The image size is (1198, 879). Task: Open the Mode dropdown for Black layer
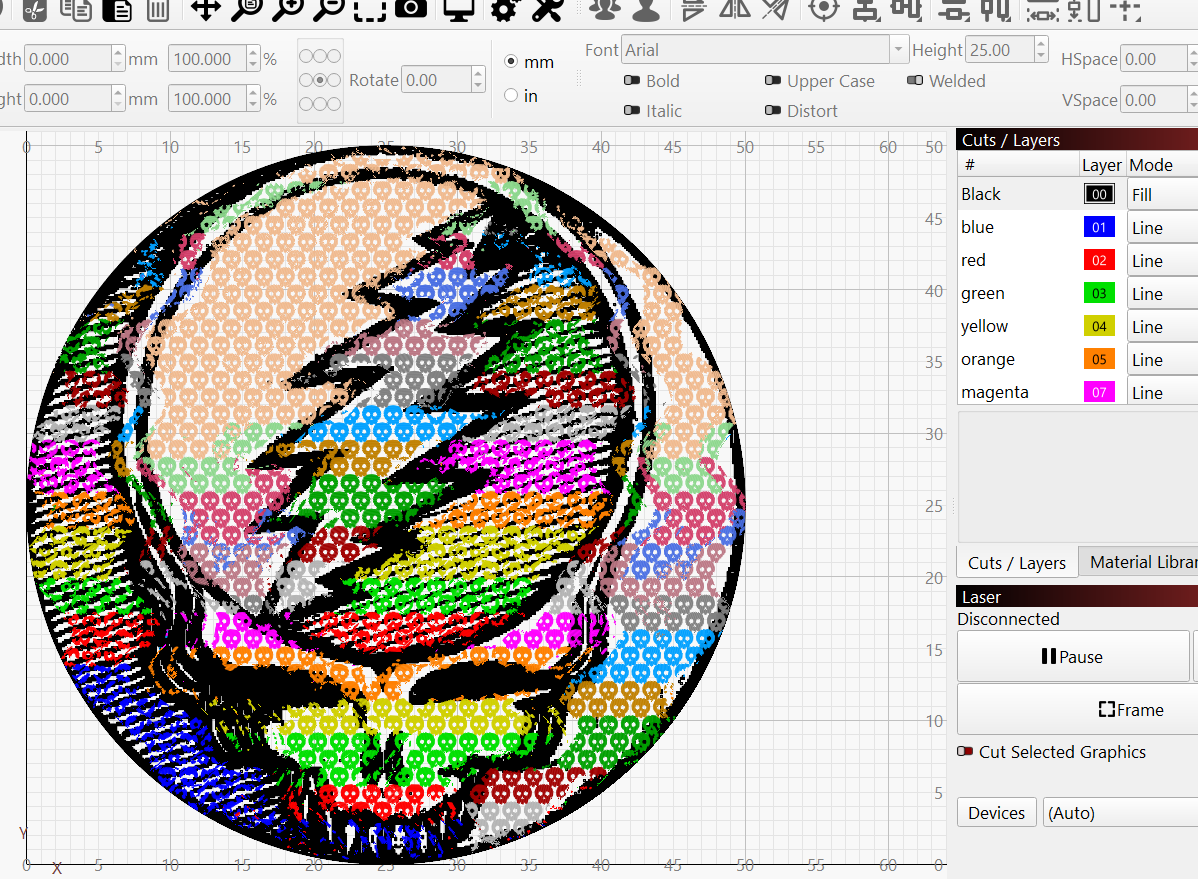point(1163,195)
